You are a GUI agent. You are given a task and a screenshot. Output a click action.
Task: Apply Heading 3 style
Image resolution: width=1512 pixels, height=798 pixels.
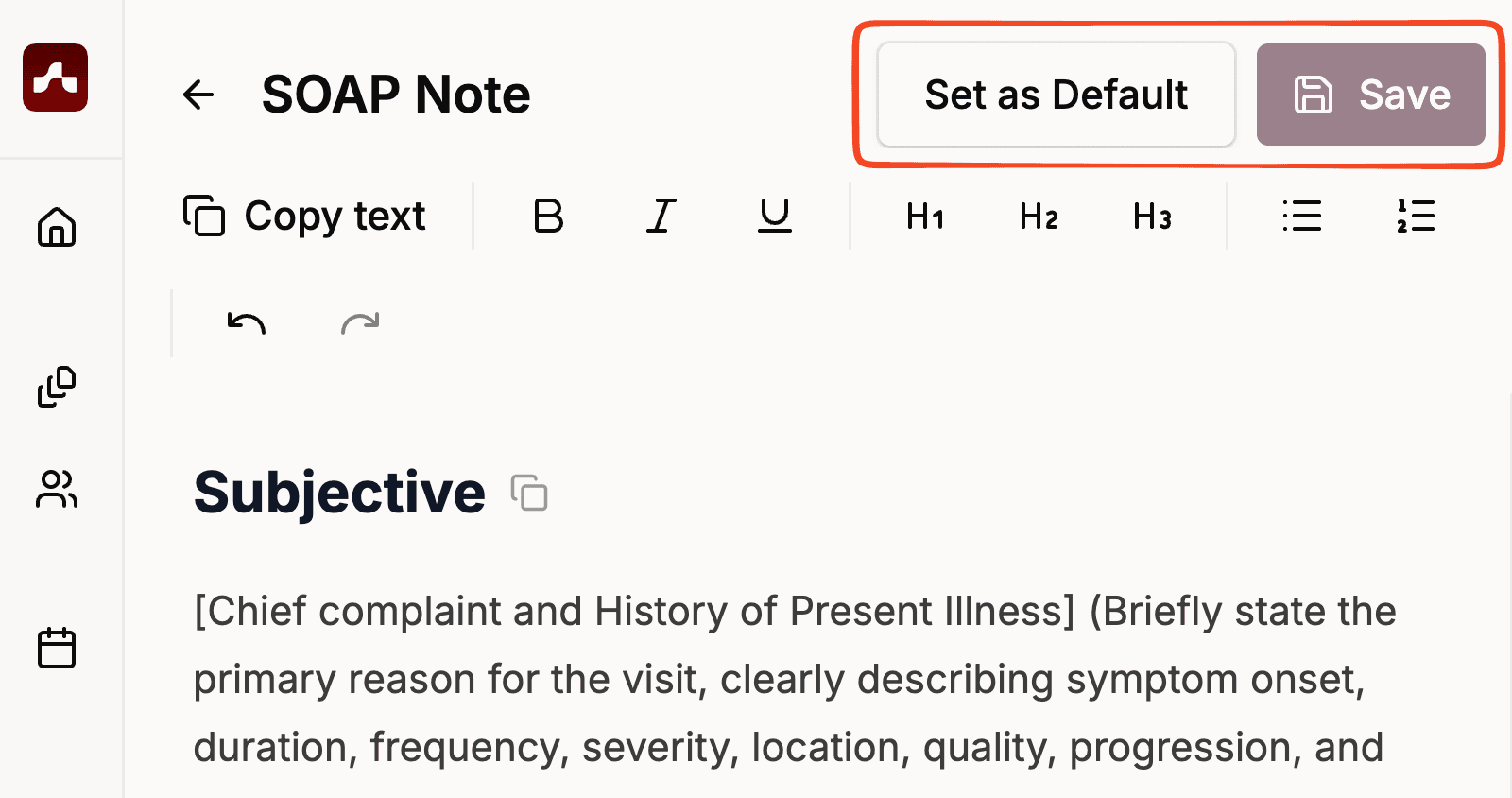click(1152, 217)
